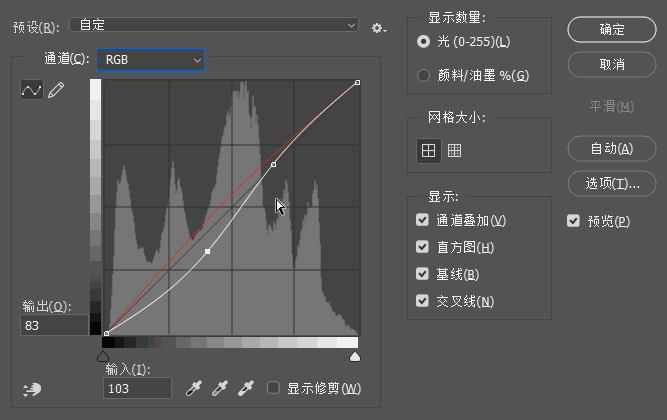Choose the detailed 10x10 grid size icon
Viewport: 667px width, 420px height.
[454, 151]
